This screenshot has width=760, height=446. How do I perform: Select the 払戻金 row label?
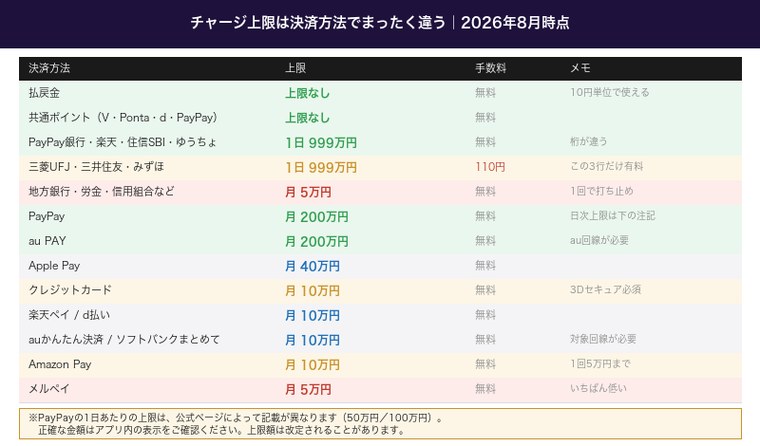click(44, 93)
